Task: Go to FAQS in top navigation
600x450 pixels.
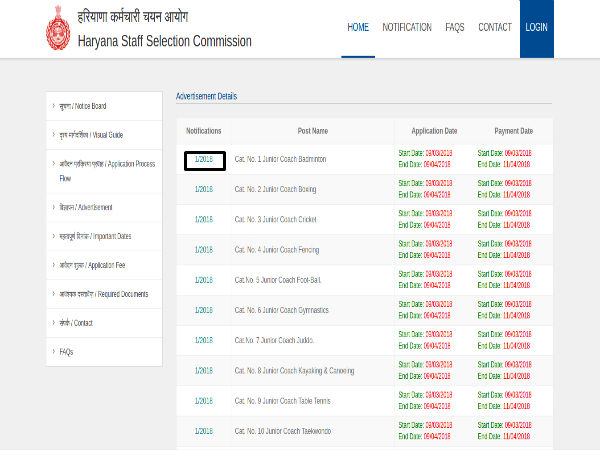Action: click(455, 28)
